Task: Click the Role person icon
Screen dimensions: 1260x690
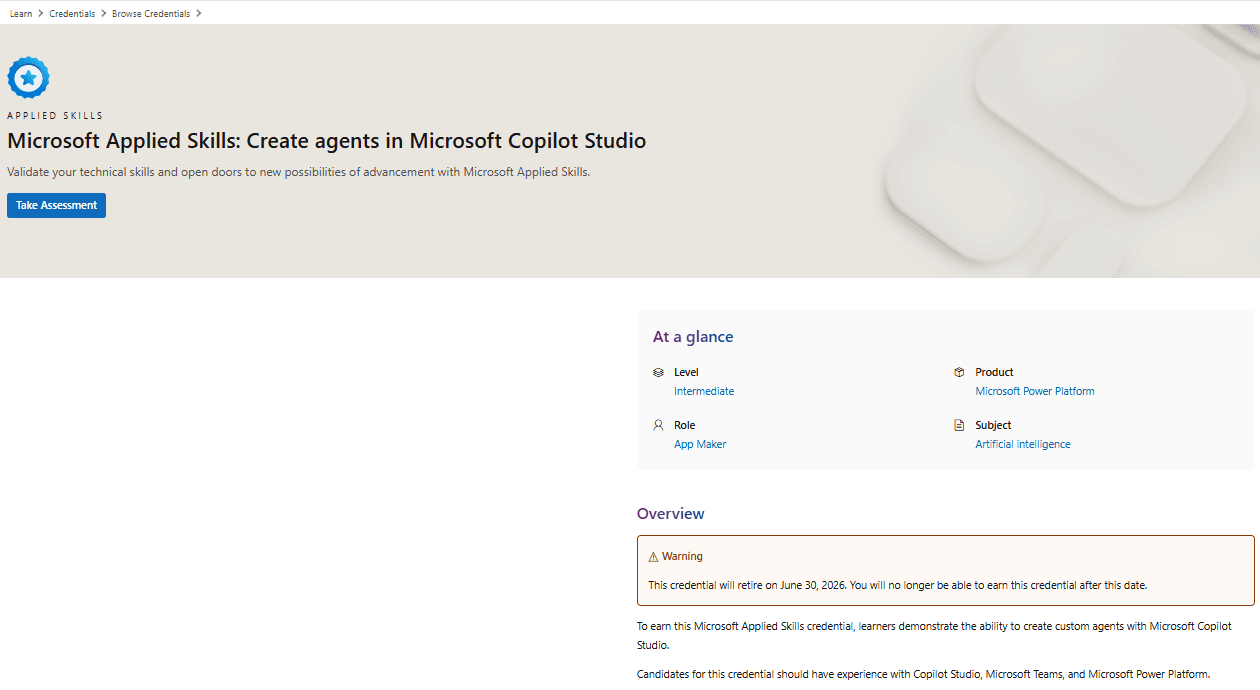Action: pyautogui.click(x=658, y=425)
